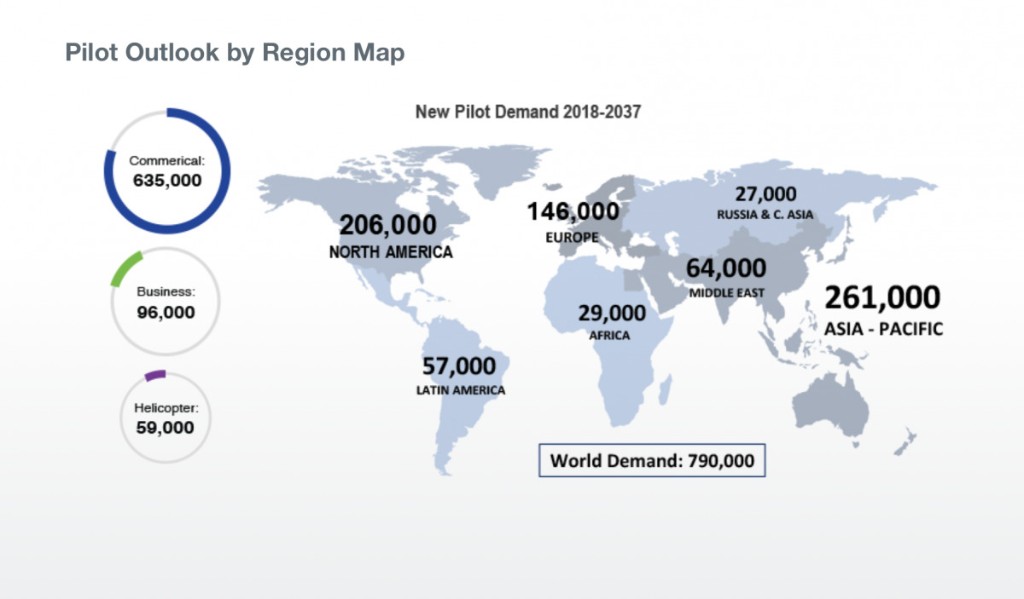Click the Russia & C. Asia 27,000 figure
Image resolution: width=1024 pixels, height=599 pixels.
tap(765, 194)
